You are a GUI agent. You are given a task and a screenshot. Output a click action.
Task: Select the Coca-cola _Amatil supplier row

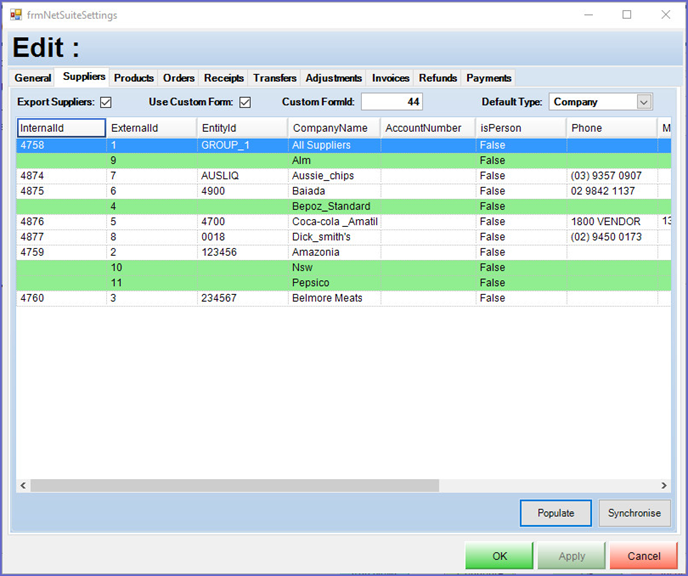pyautogui.click(x=333, y=222)
